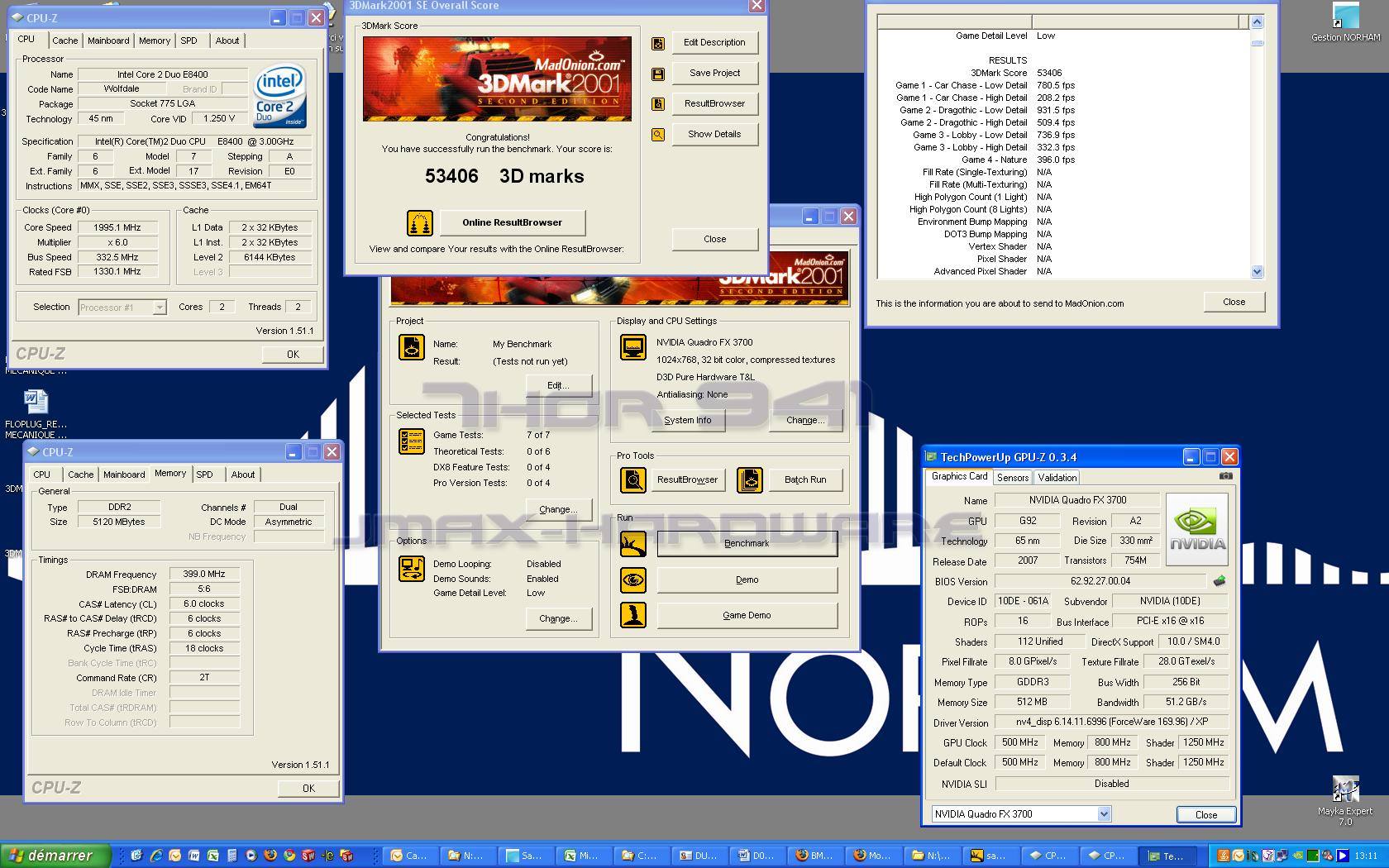1389x868 pixels.
Task: Click the icon beside the score window's ResultBrowser button
Action: tap(658, 104)
